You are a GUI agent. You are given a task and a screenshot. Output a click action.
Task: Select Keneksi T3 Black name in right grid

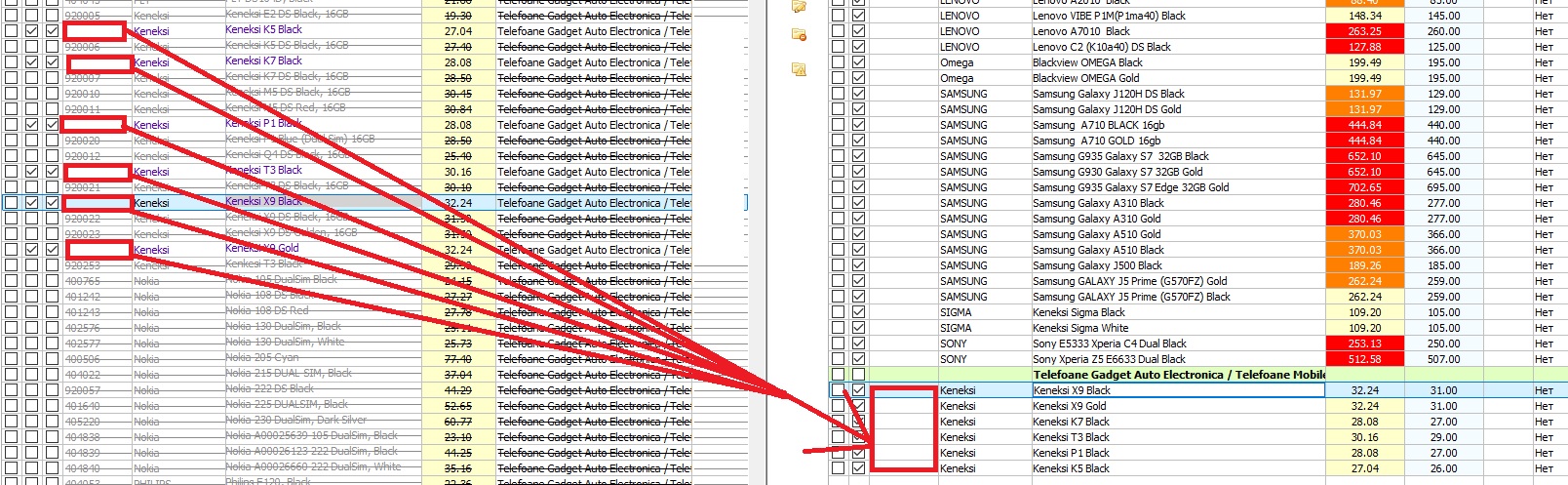1071,437
